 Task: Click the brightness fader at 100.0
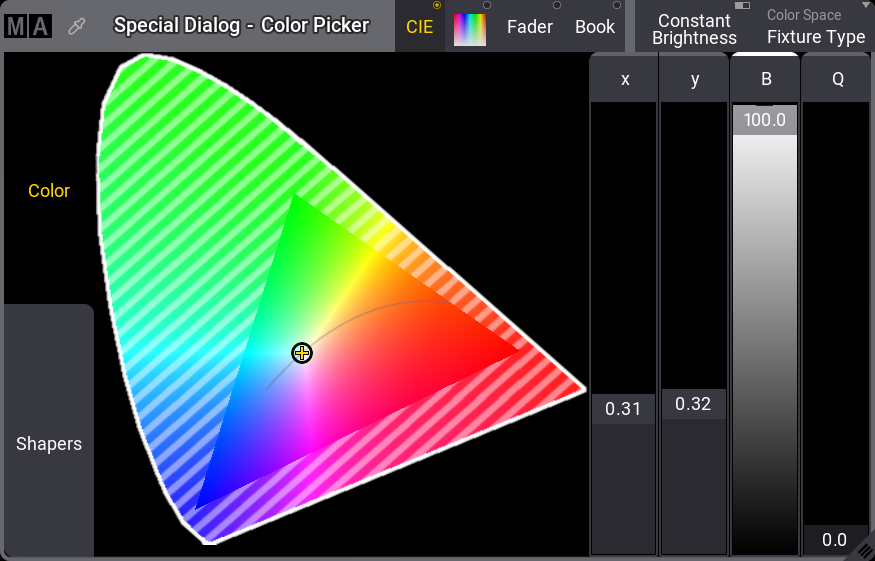tap(765, 120)
